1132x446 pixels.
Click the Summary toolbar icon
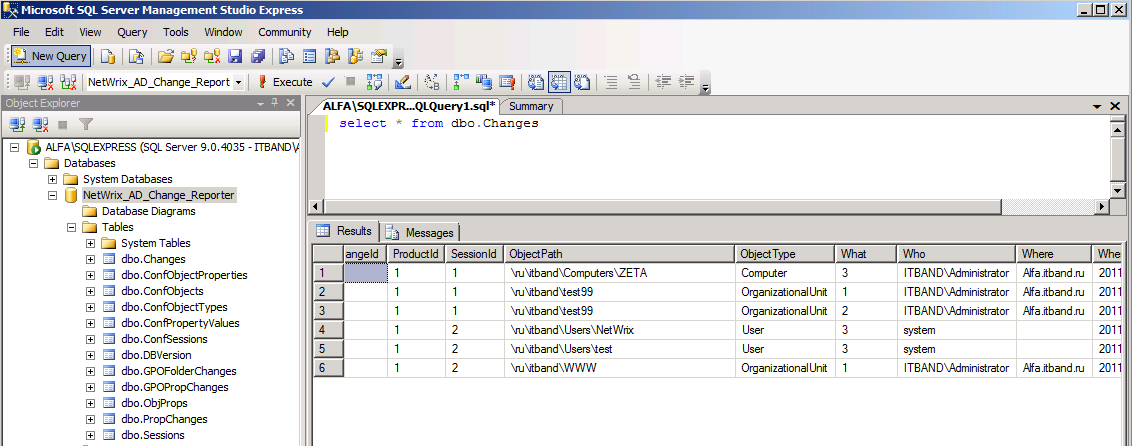coord(310,56)
